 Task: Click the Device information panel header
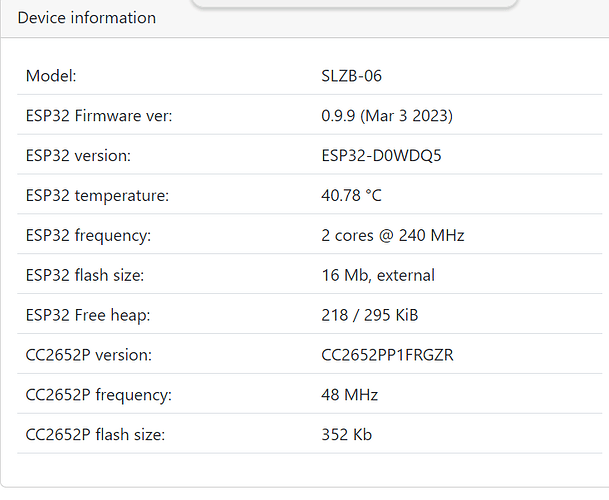pyautogui.click(x=87, y=18)
